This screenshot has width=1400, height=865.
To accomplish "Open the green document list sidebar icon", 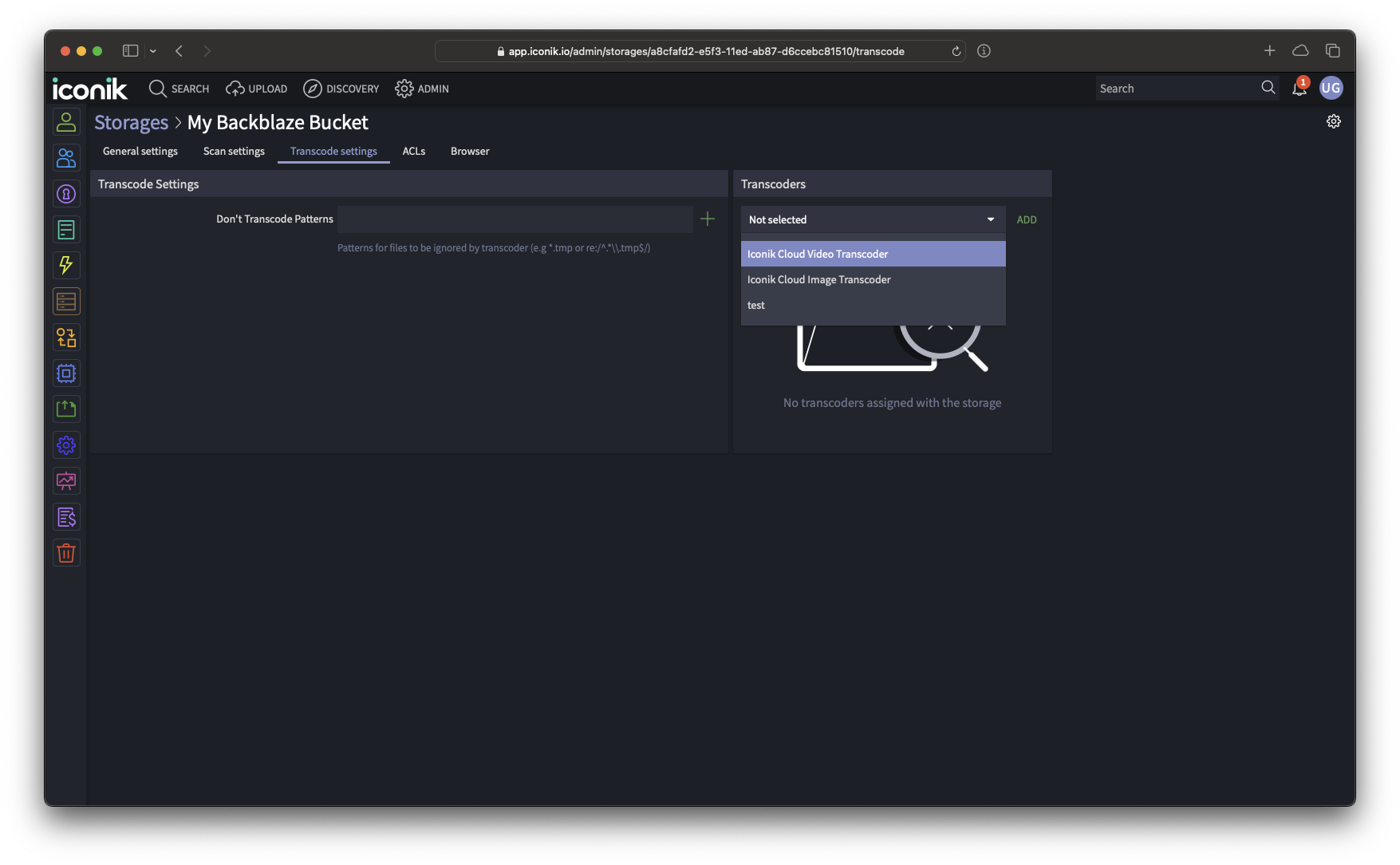I will click(66, 230).
